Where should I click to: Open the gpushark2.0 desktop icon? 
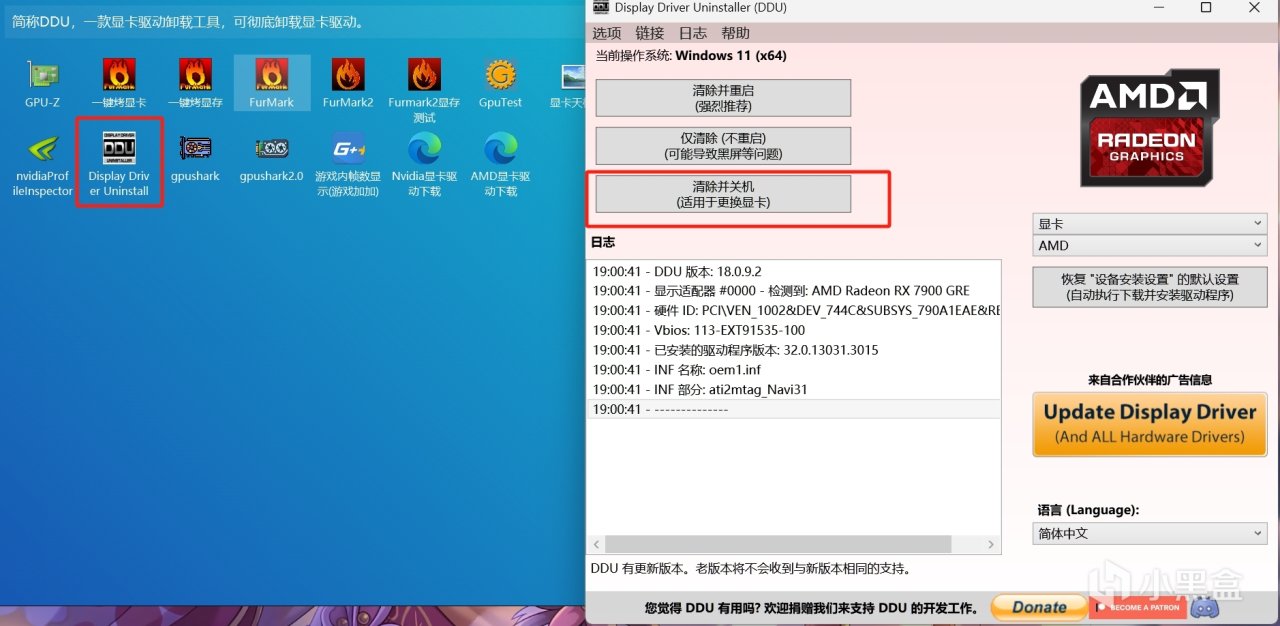(272, 158)
